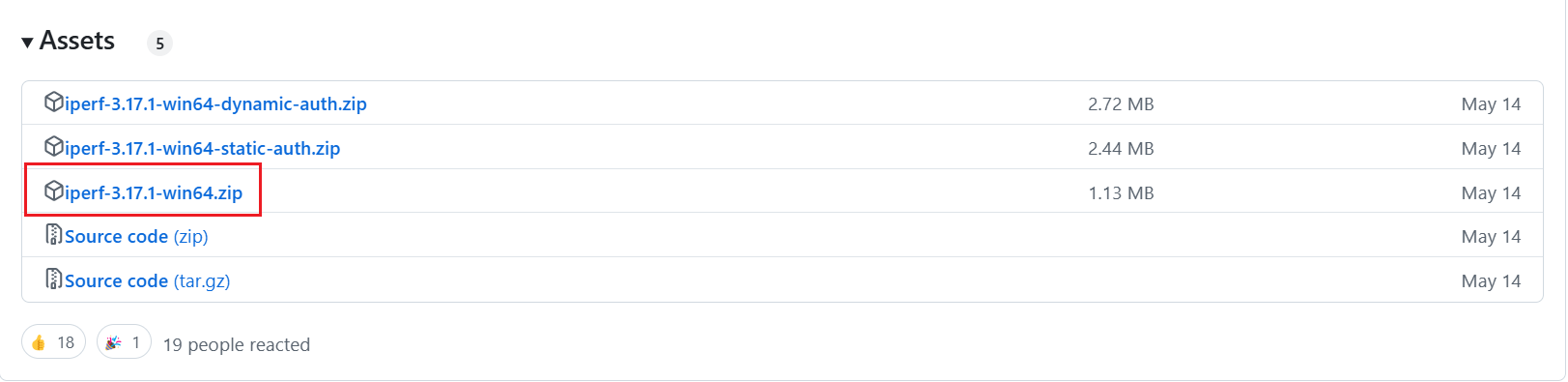Click zip file icon beside Source code (tar.gz)
The height and width of the screenshot is (382, 1568).
click(54, 279)
